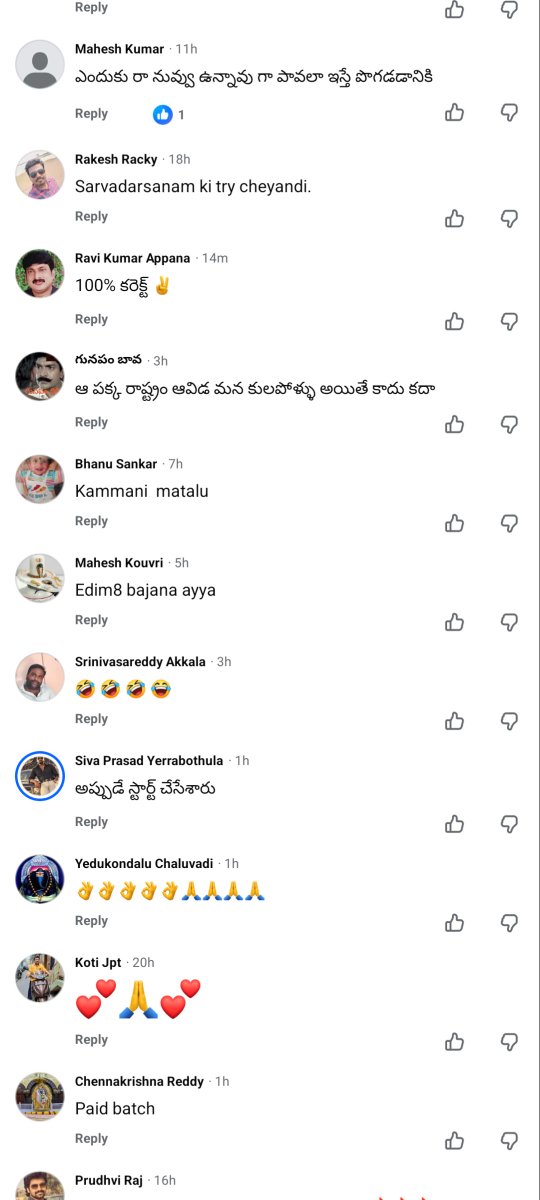Image resolution: width=540 pixels, height=1200 pixels.
Task: Reply to 'Paid batch' comment
Action: click(91, 1138)
